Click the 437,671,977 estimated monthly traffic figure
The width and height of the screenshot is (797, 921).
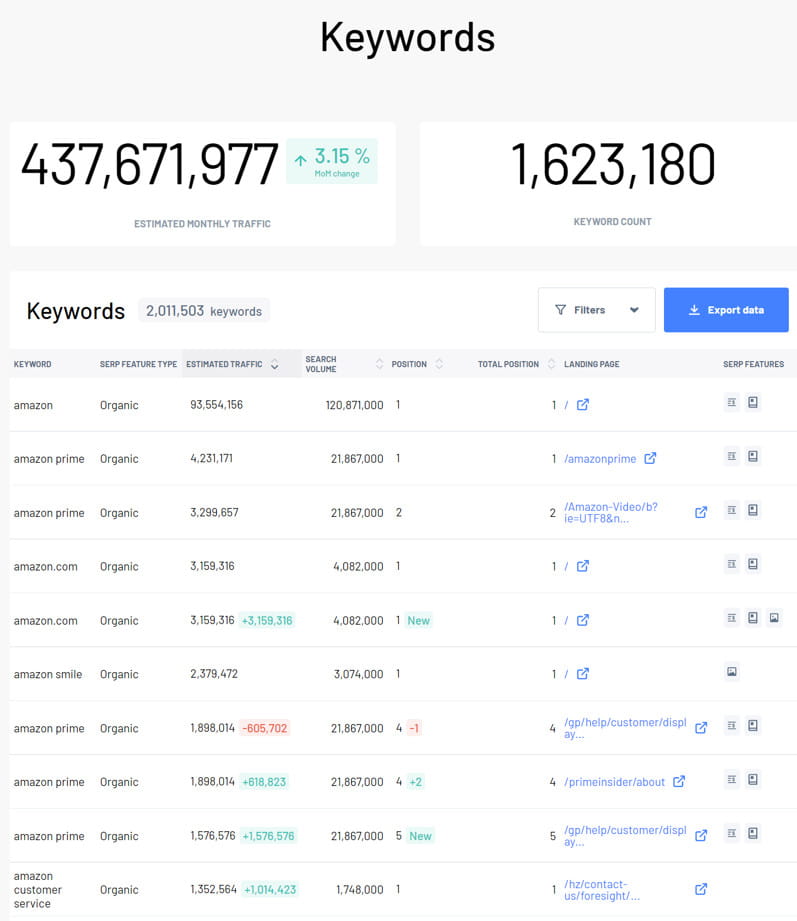150,164
